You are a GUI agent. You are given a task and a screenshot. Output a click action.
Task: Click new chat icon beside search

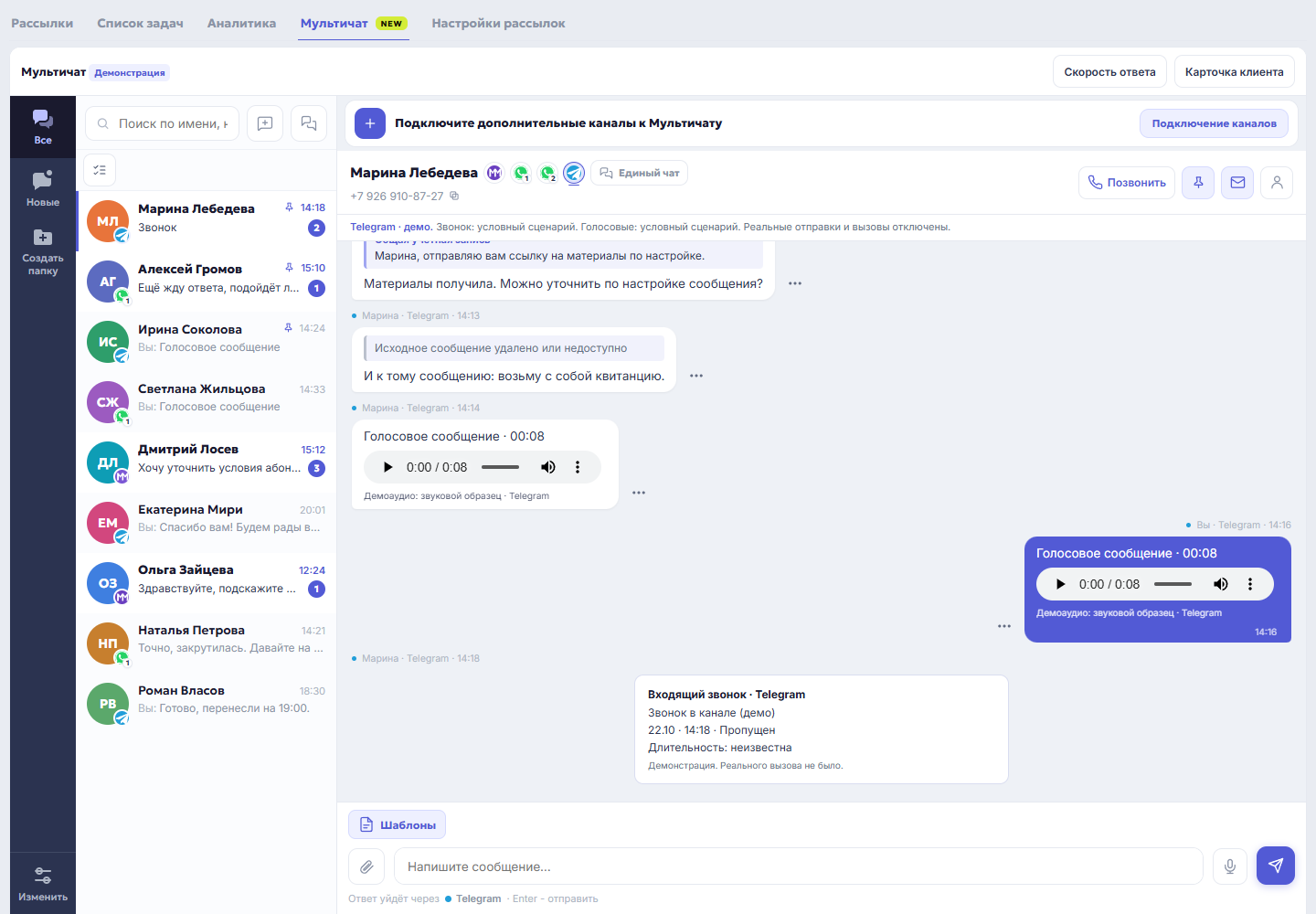[265, 123]
